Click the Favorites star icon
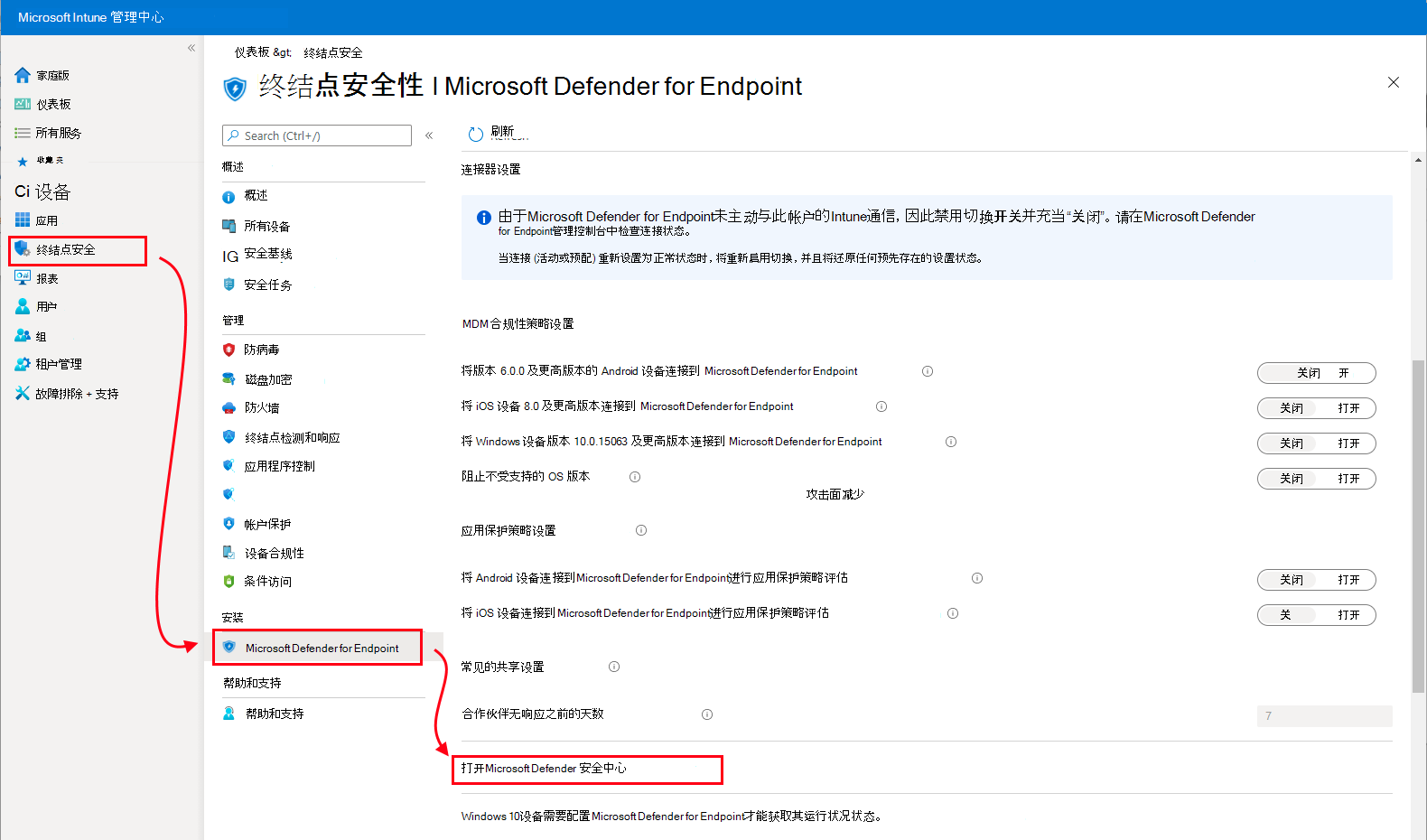 tap(23, 162)
